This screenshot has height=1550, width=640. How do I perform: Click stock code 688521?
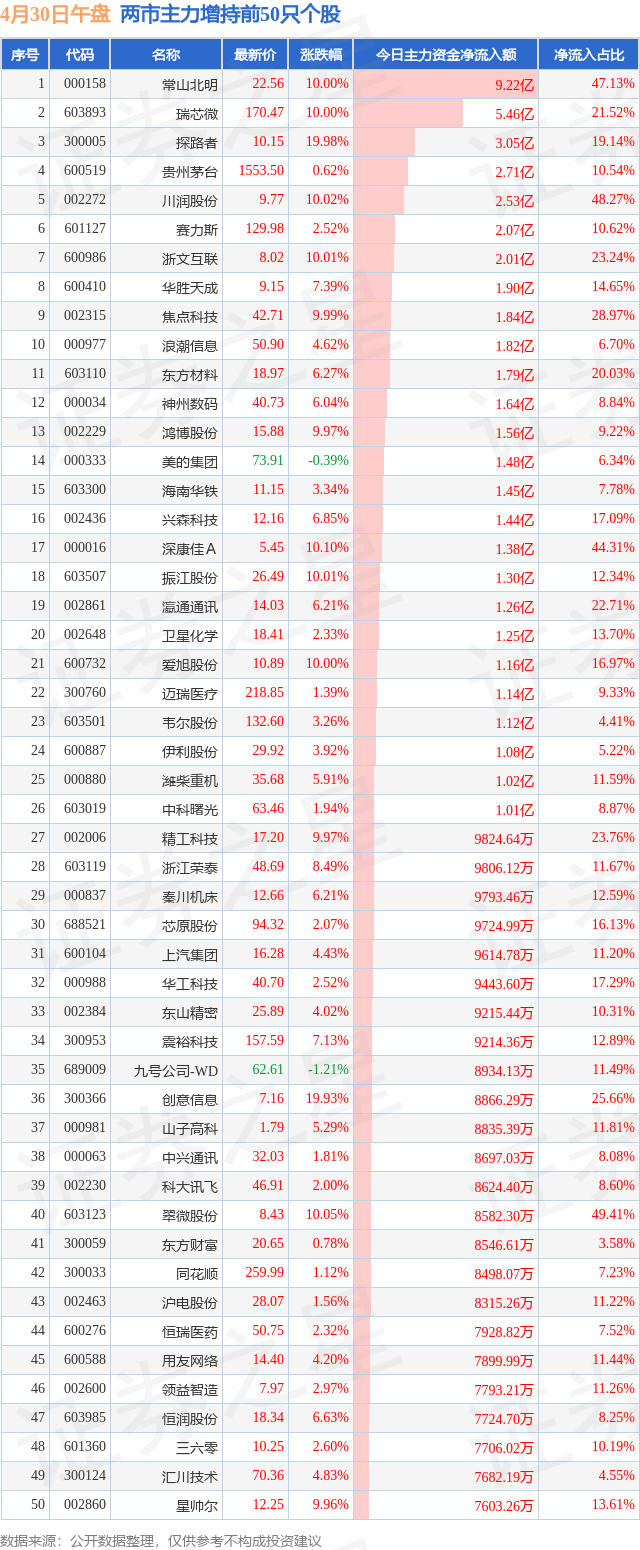point(84,925)
